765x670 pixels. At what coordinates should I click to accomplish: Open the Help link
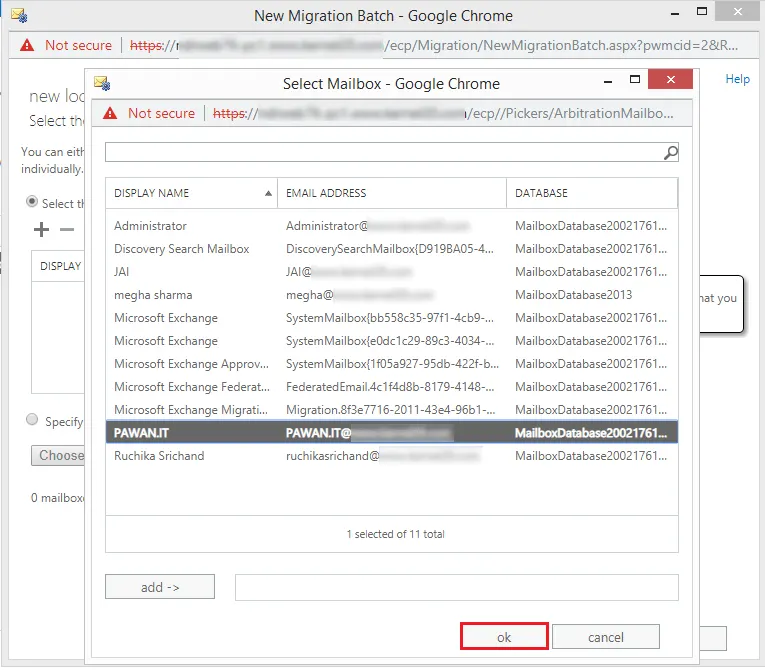click(737, 79)
